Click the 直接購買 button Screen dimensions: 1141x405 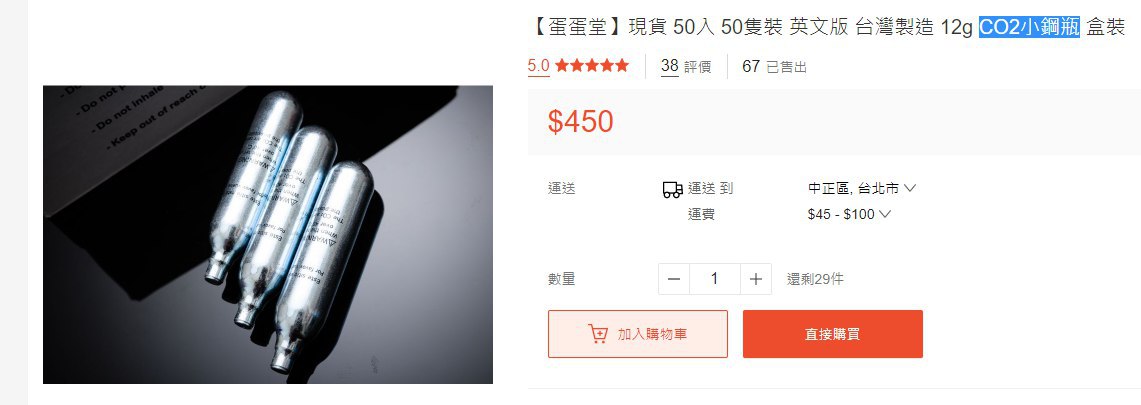coord(832,334)
